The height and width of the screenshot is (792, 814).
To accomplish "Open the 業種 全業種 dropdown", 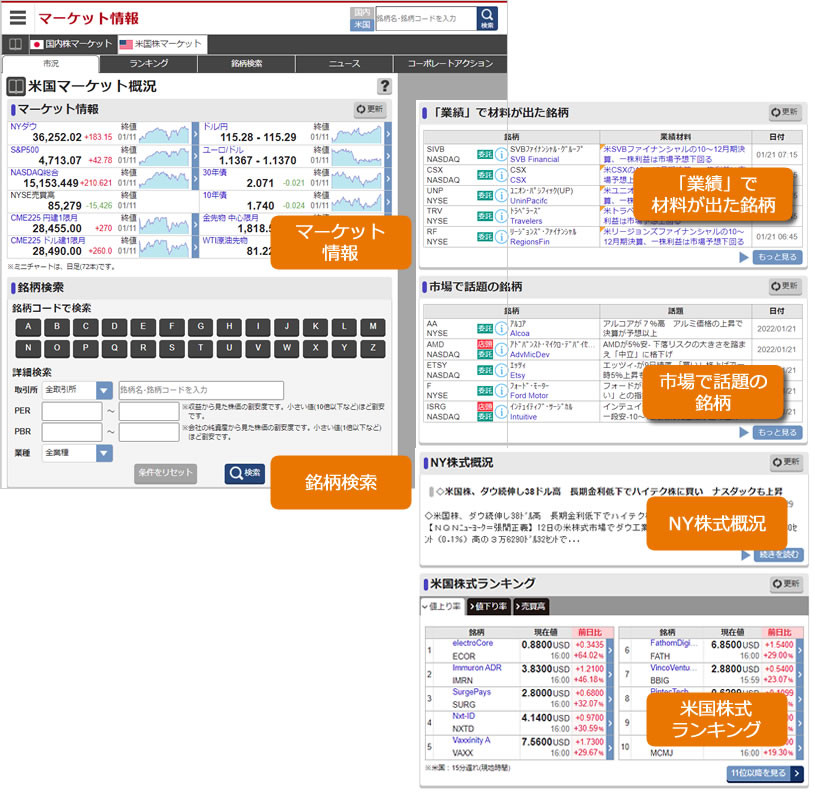I will coord(104,453).
